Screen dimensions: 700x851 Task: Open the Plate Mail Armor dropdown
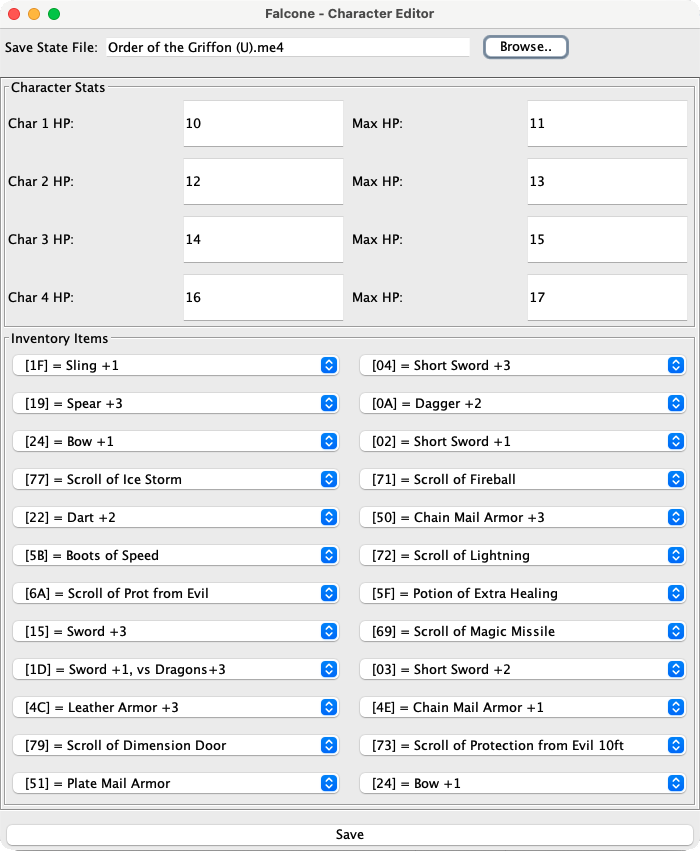pos(176,783)
